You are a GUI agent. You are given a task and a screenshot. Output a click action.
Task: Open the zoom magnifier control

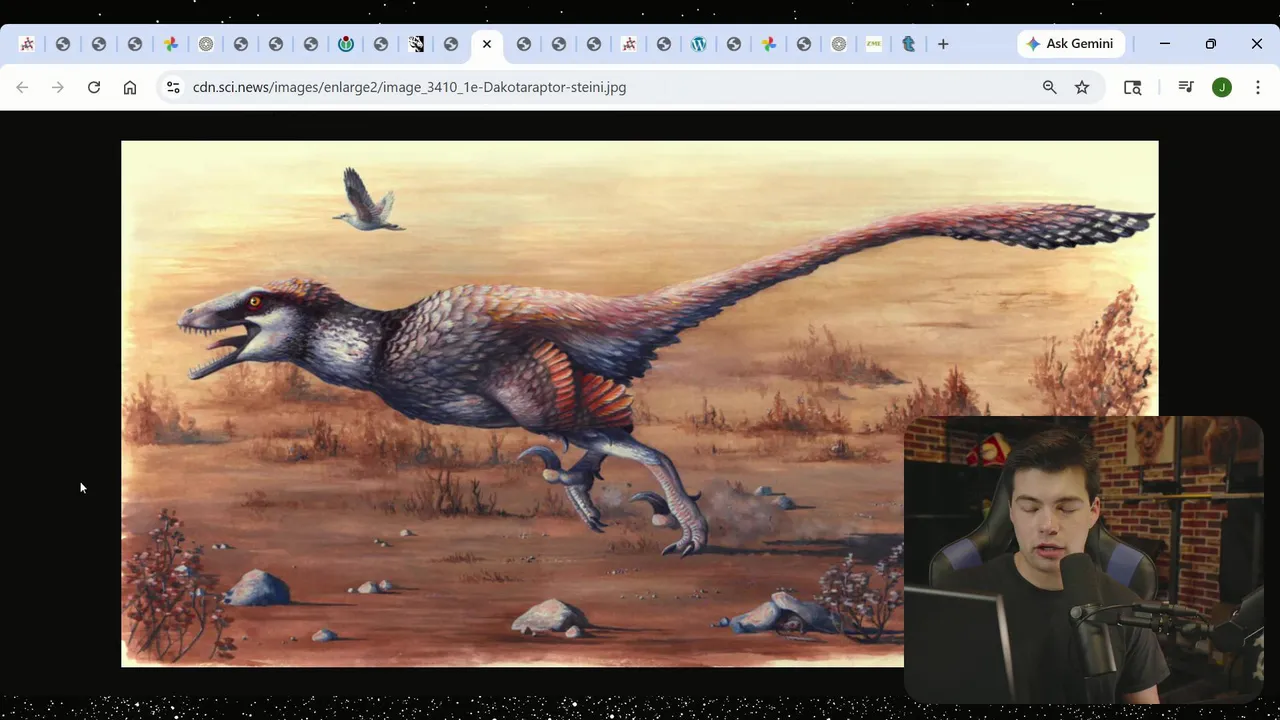click(x=1050, y=87)
